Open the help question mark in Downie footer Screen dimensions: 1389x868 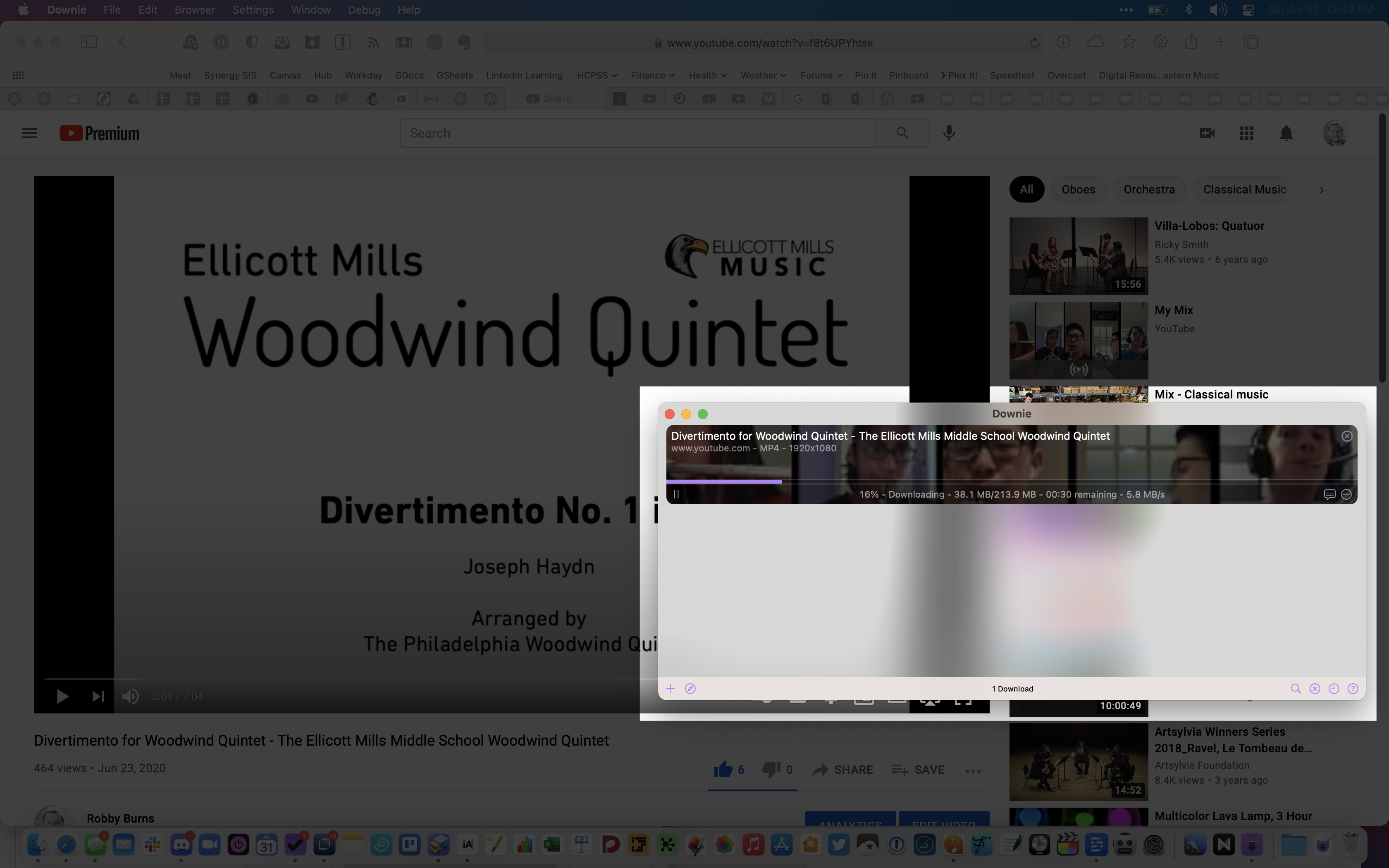tap(1353, 688)
